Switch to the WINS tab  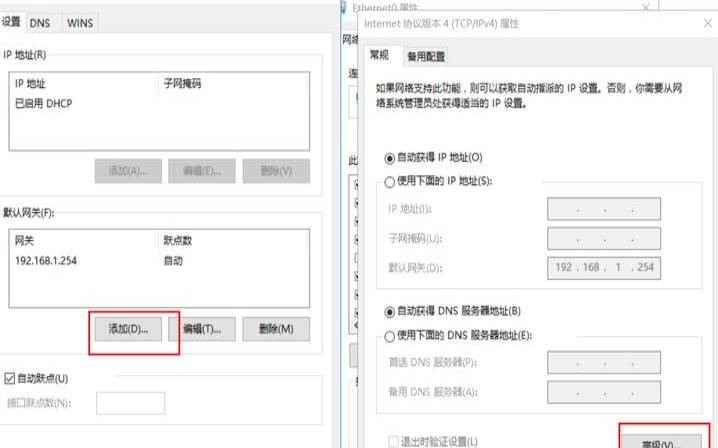click(80, 23)
